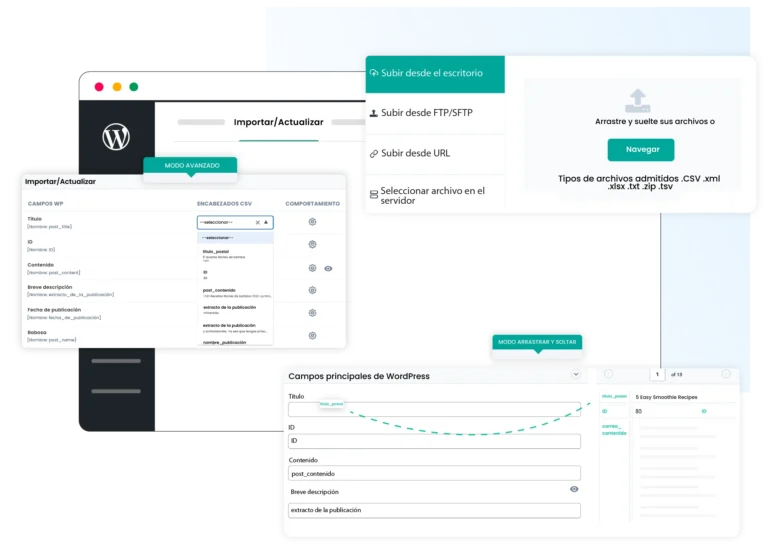Screen dimensions: 768x548
Task: Click the Babosa field label
Action: pos(37,333)
